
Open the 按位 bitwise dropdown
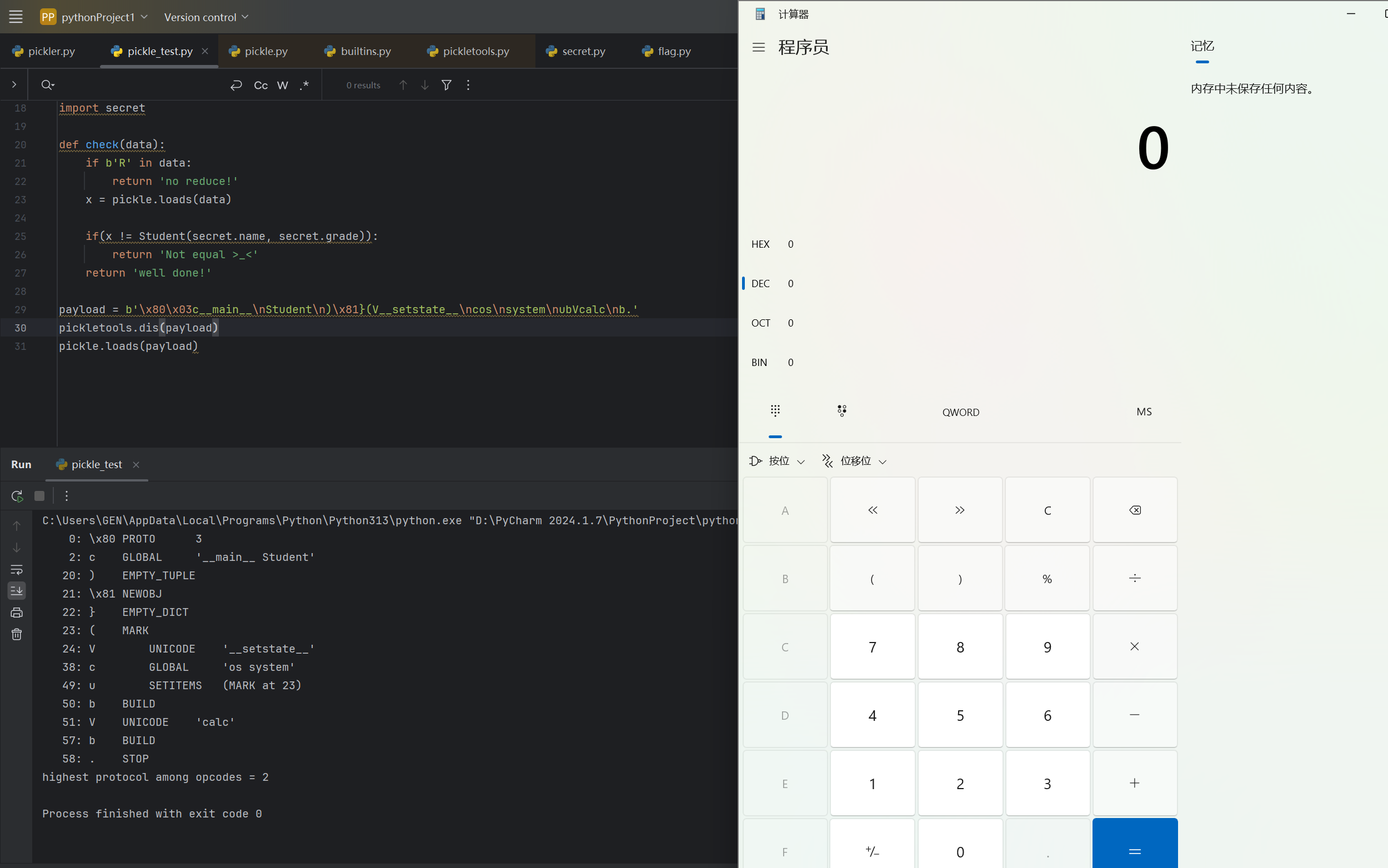click(777, 461)
